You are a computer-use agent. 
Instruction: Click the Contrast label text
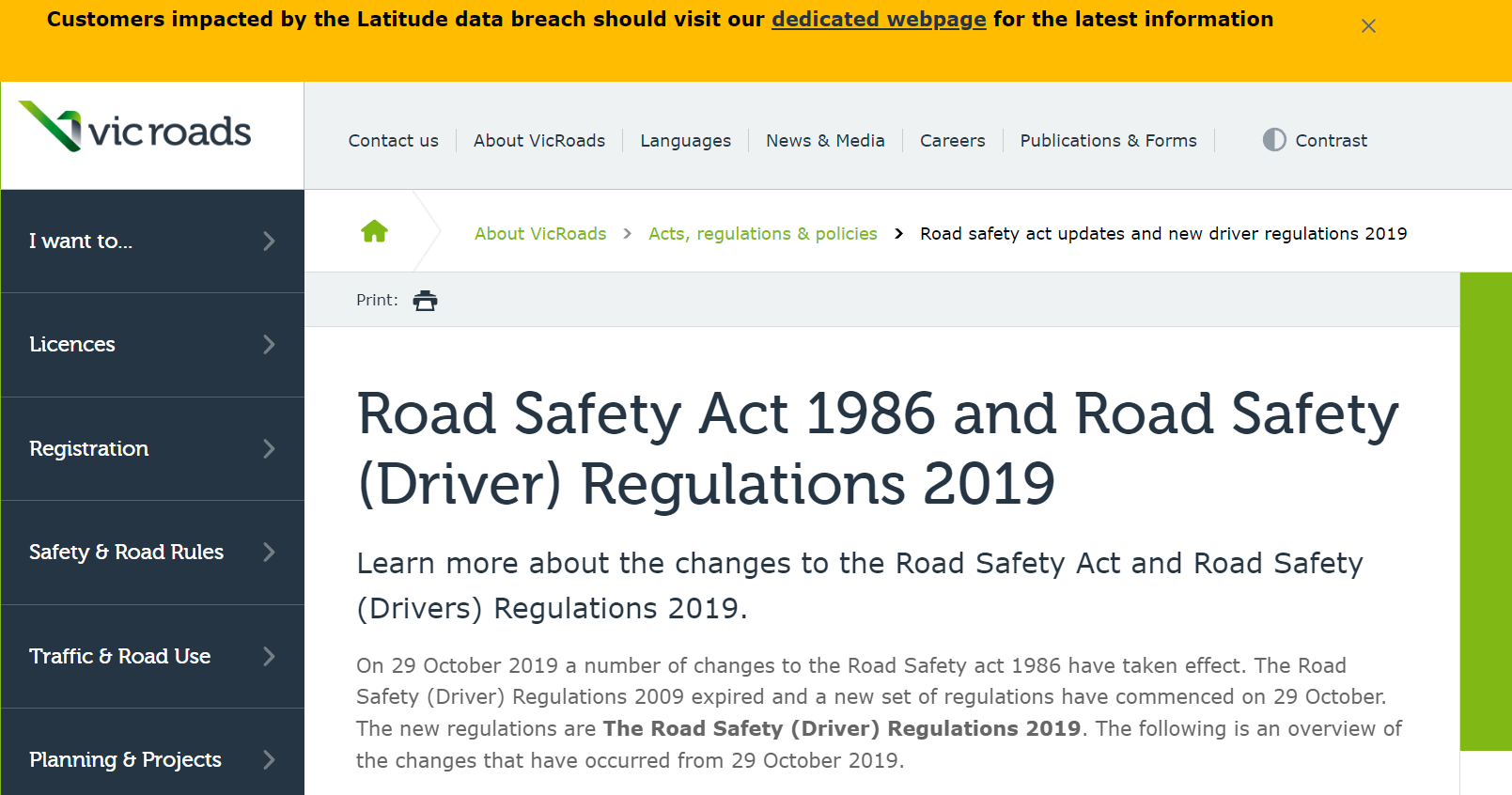(x=1331, y=140)
